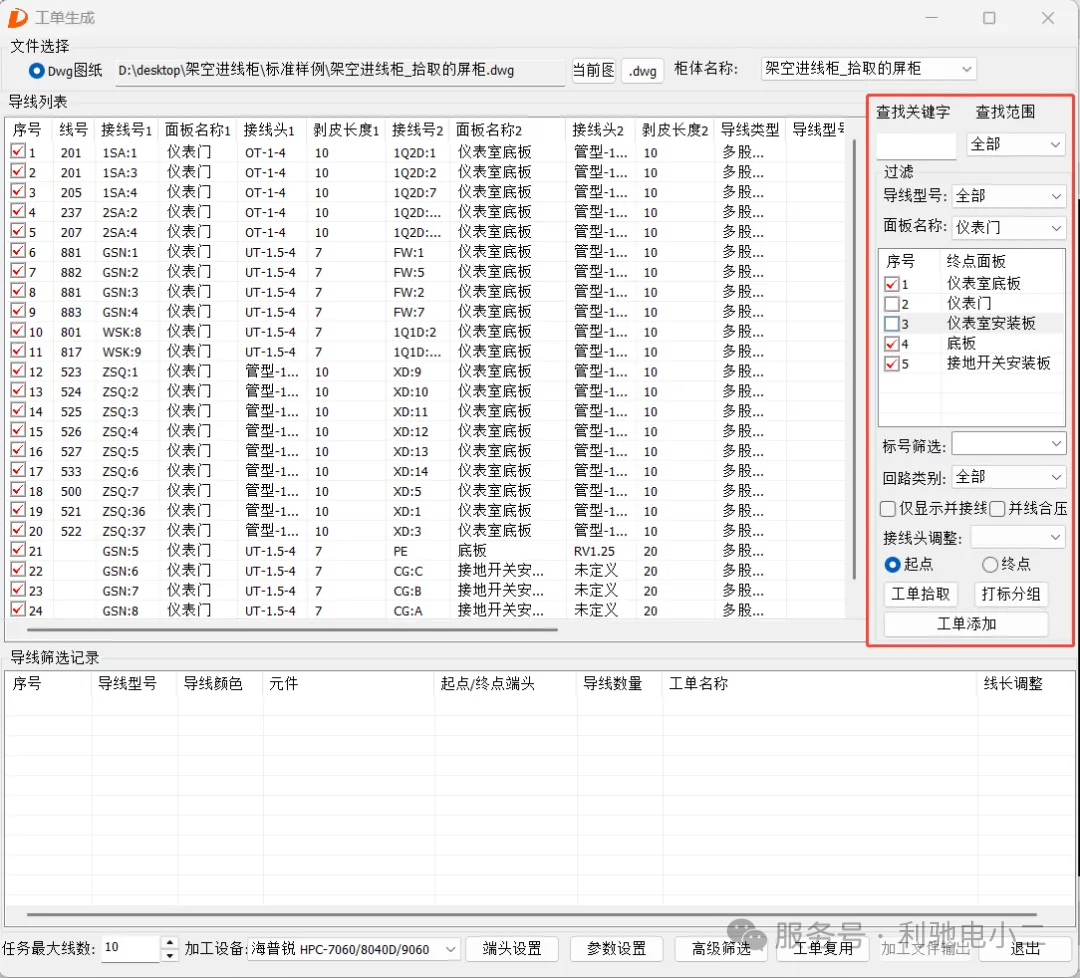Click the 底板 entry in endpoint list
Screen dimensions: 1080x978
coord(961,343)
